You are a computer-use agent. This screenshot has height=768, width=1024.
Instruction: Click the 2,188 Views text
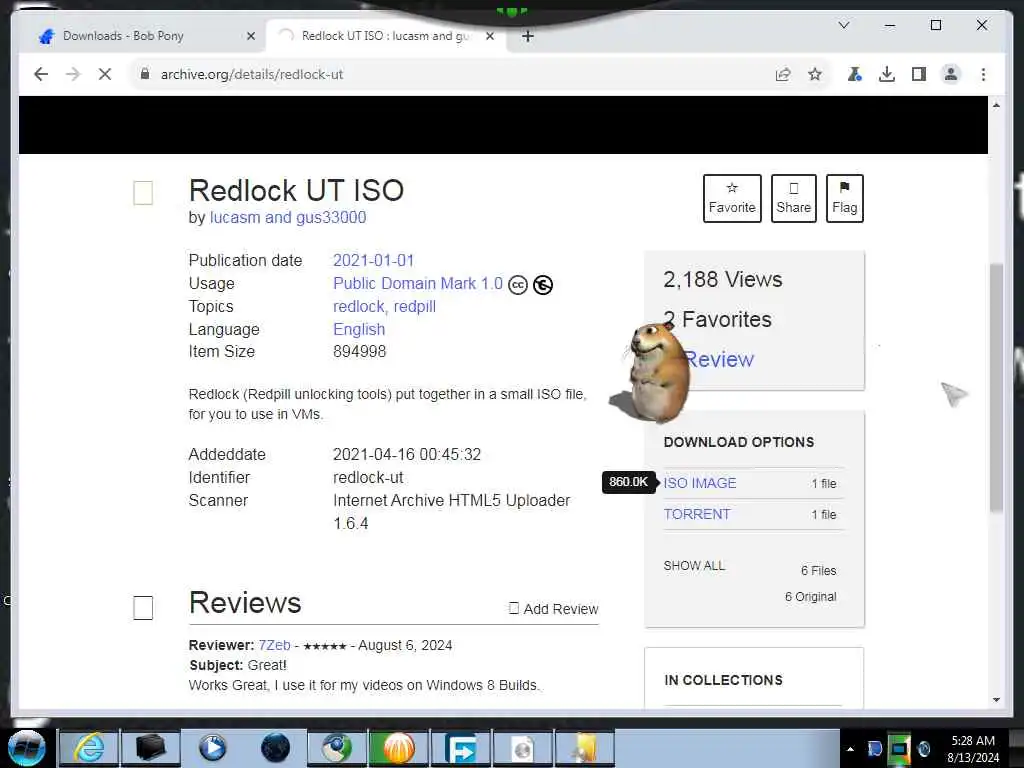722,280
